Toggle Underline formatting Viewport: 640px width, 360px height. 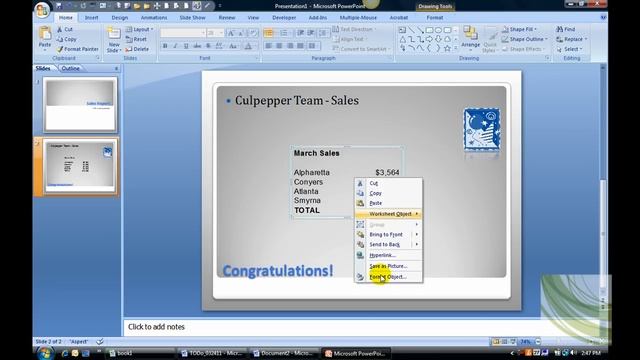(x=186, y=46)
